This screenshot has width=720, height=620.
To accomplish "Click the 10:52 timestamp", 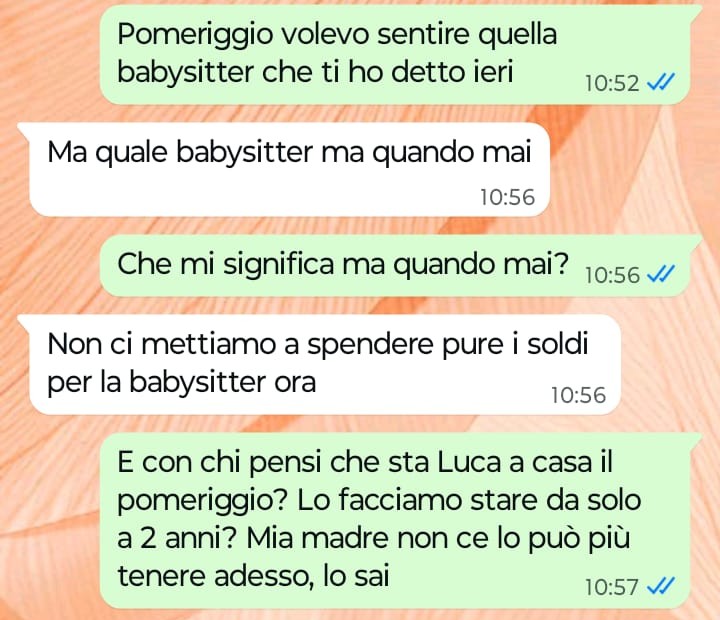I will 612,84.
